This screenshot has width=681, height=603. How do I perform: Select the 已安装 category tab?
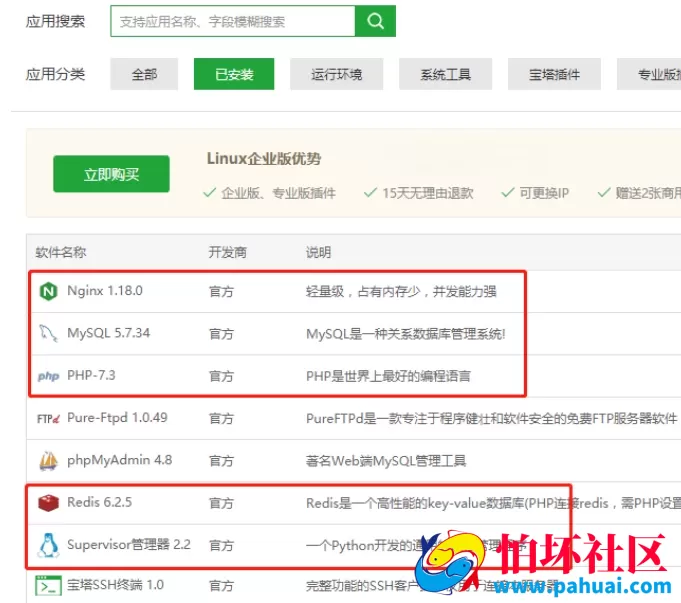coord(234,74)
